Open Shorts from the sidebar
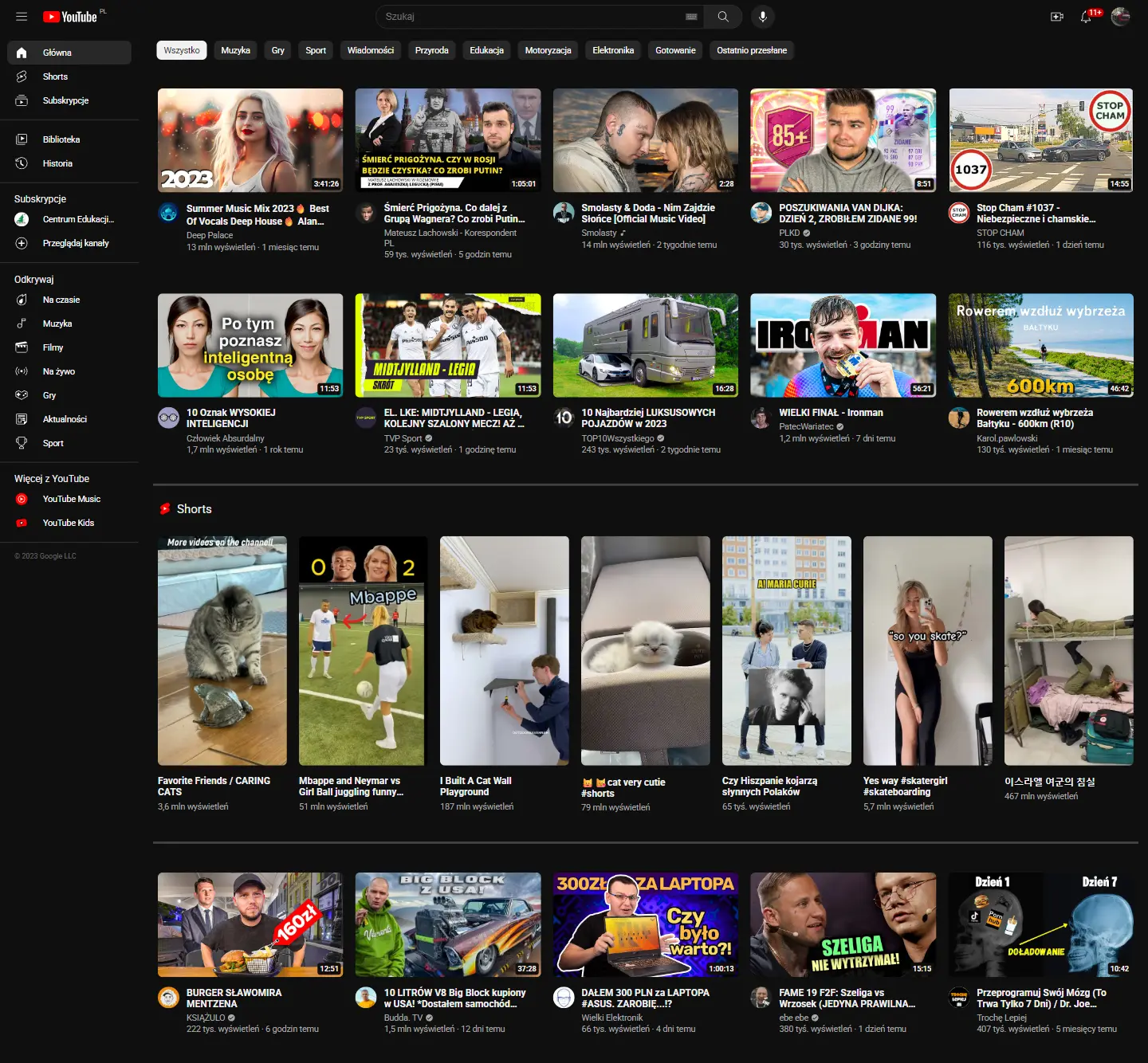This screenshot has width=1148, height=1063. (x=55, y=76)
